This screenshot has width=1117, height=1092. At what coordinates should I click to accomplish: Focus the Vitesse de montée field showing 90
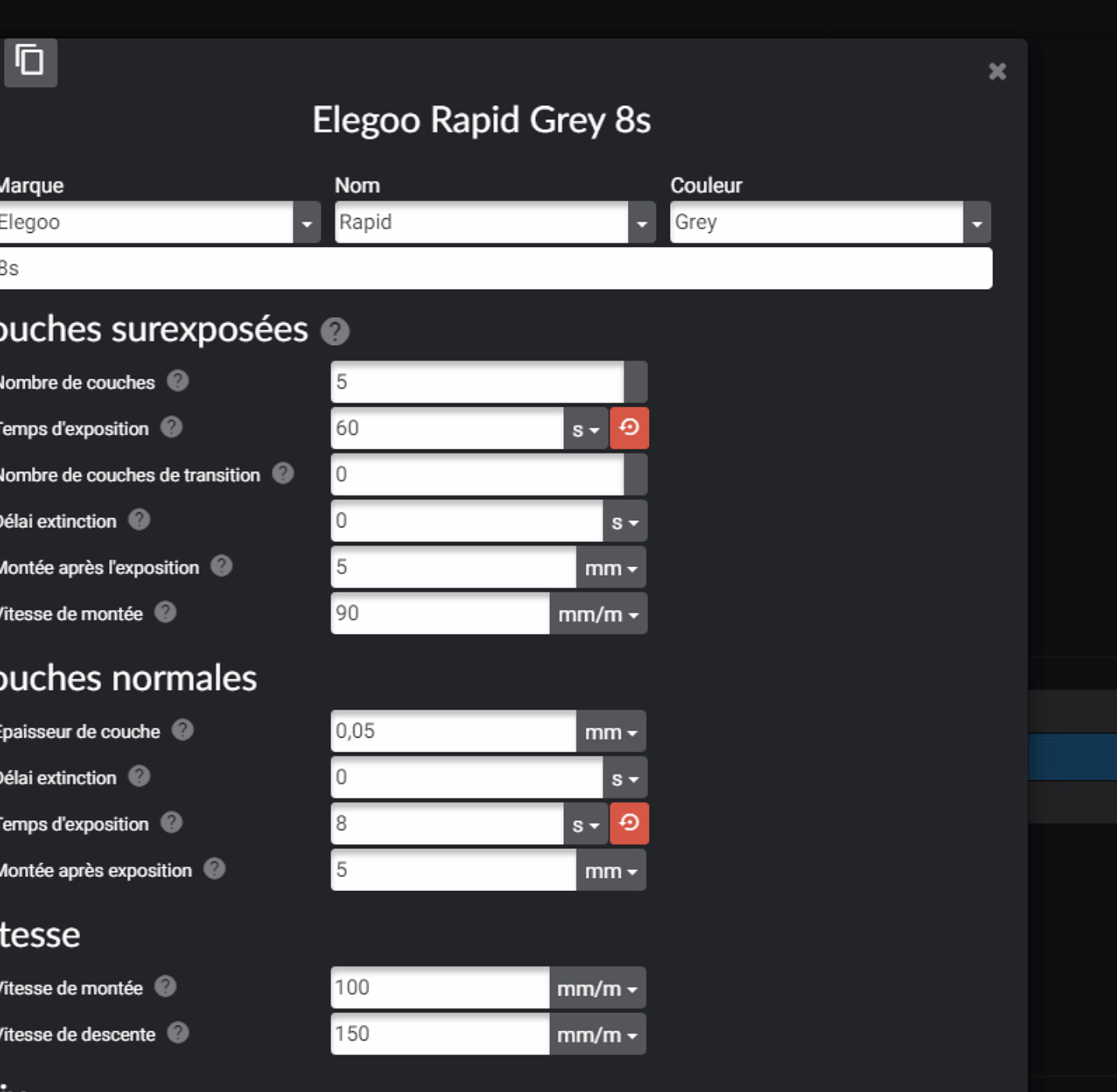(440, 614)
